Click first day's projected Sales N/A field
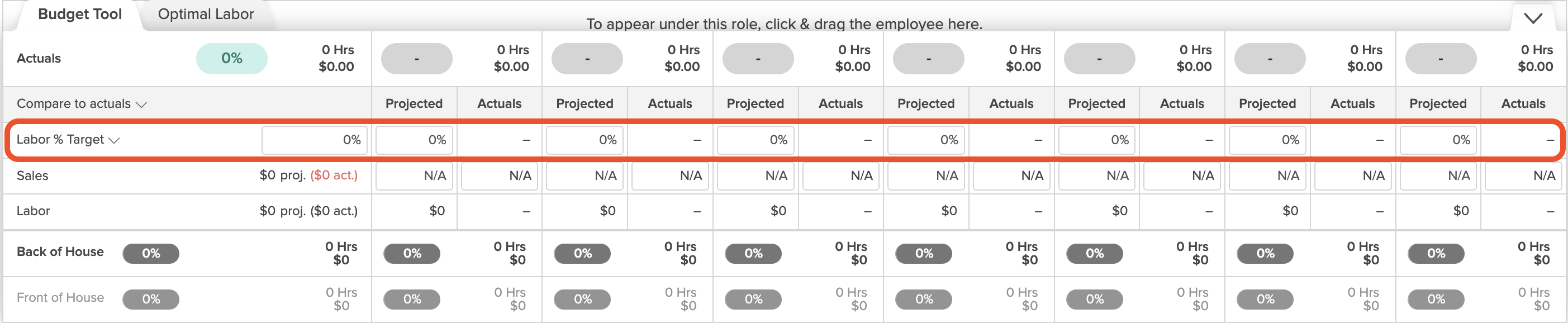1568x323 pixels. coord(414,176)
